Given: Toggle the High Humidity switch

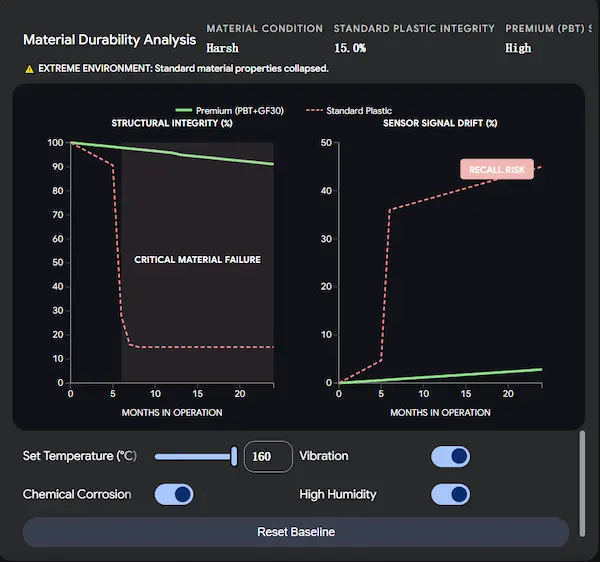Looking at the screenshot, I should 450,494.
